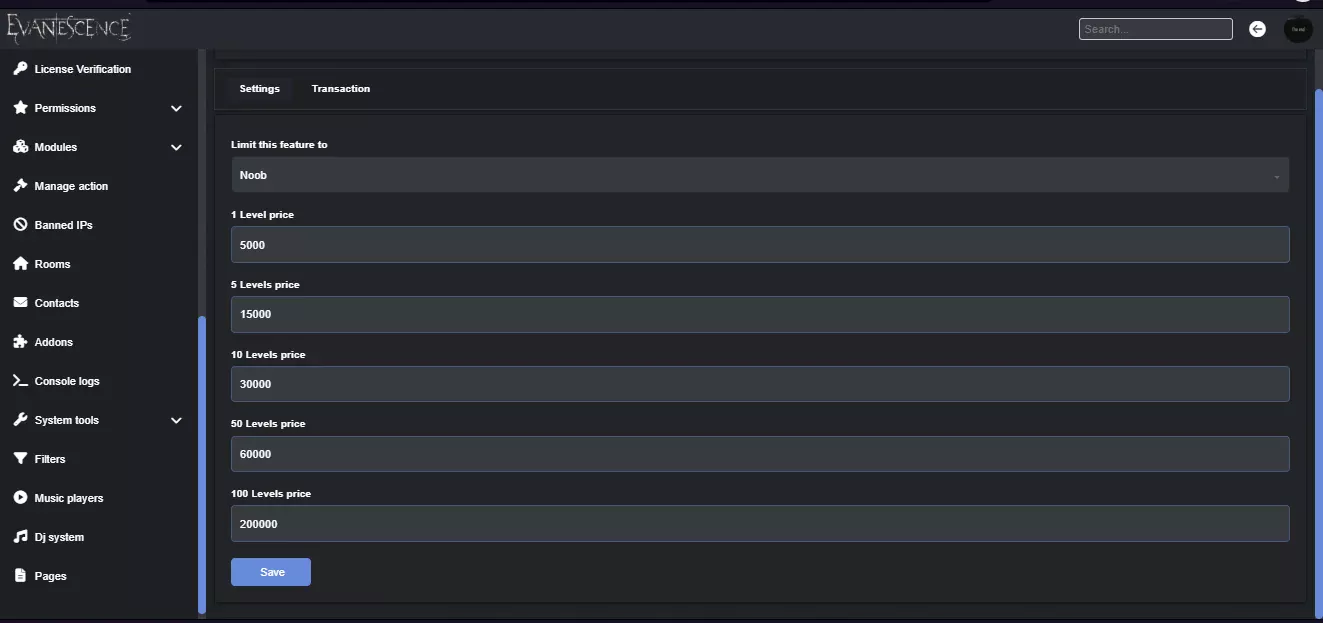Screen dimensions: 1323x623
Task: Open Addons via the puzzle icon
Action: coord(20,342)
